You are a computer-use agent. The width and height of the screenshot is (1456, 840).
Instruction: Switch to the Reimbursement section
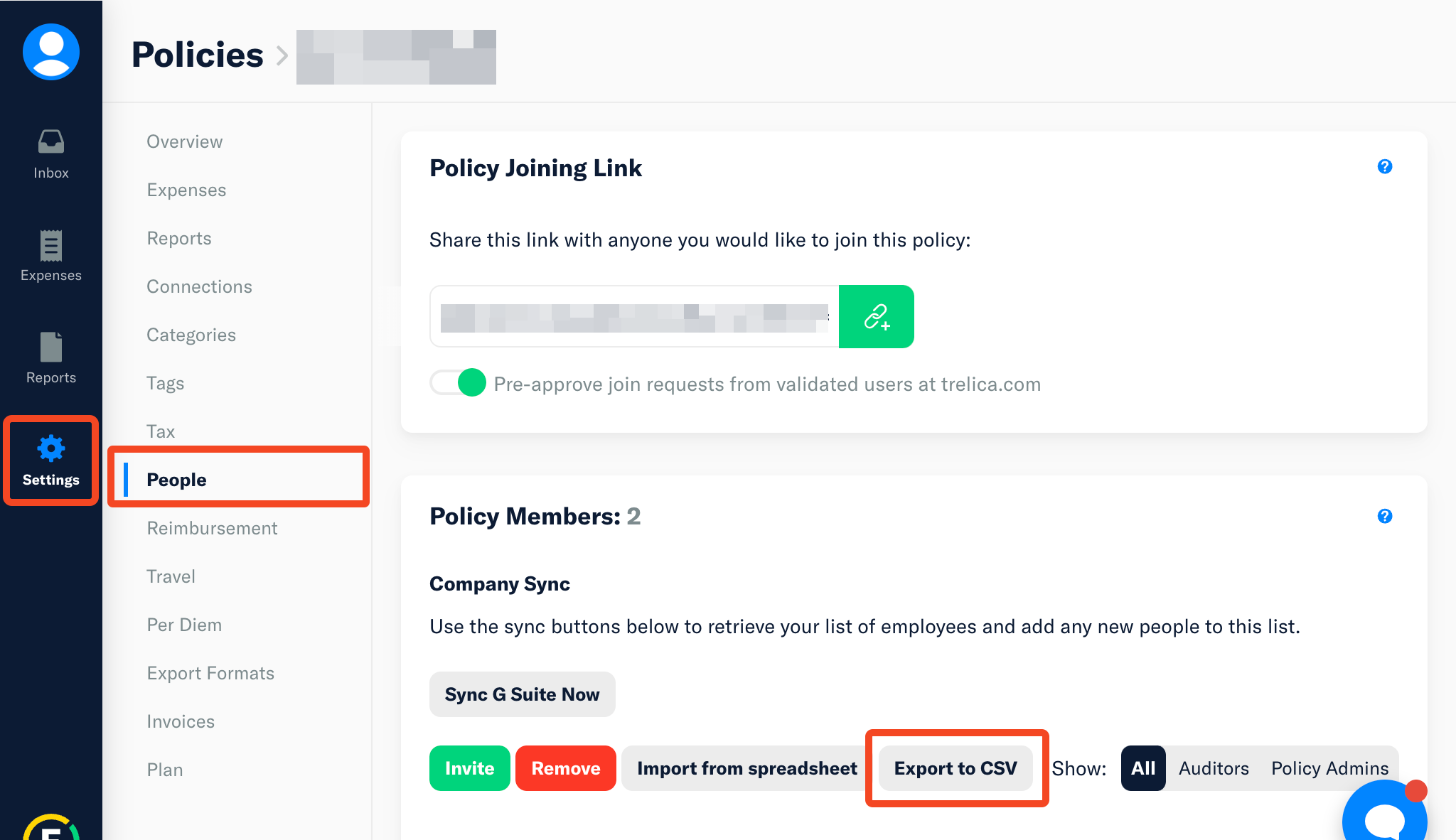point(212,528)
